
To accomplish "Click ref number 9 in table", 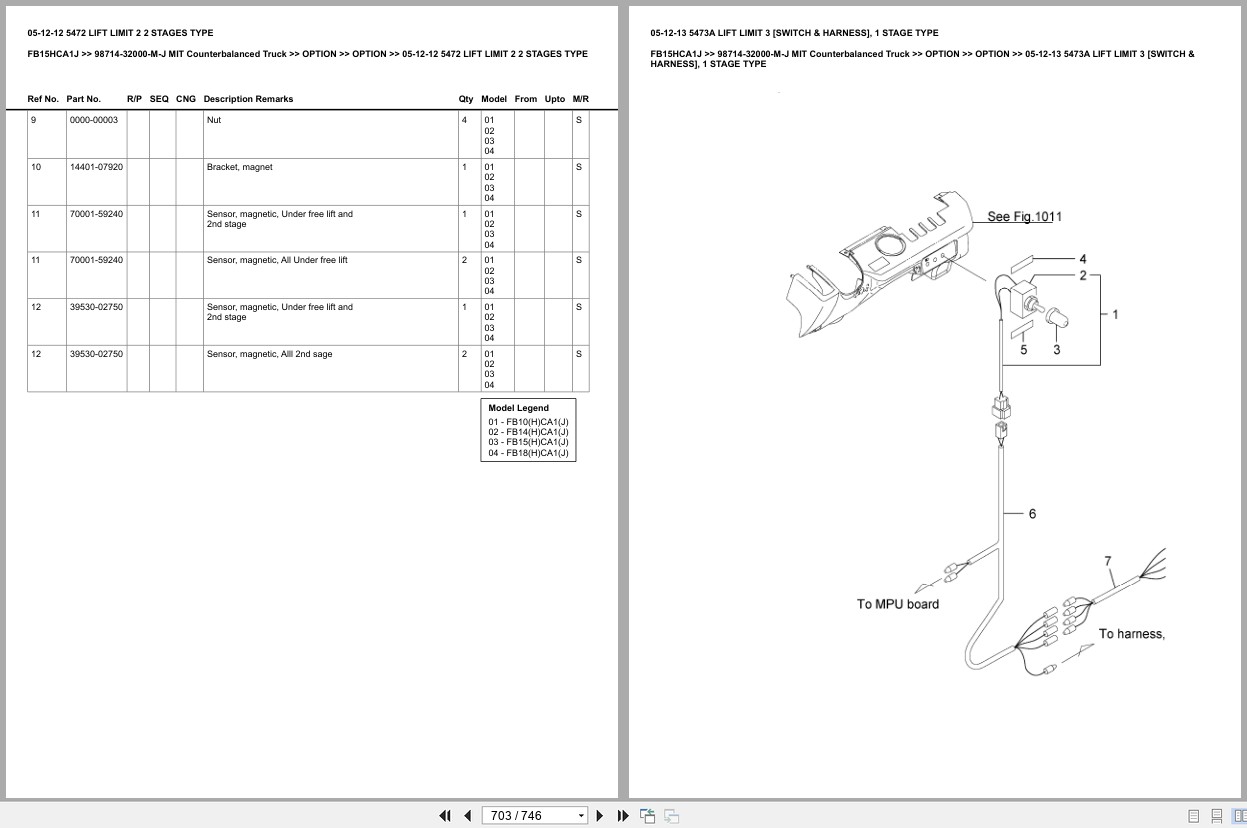I will click(33, 120).
